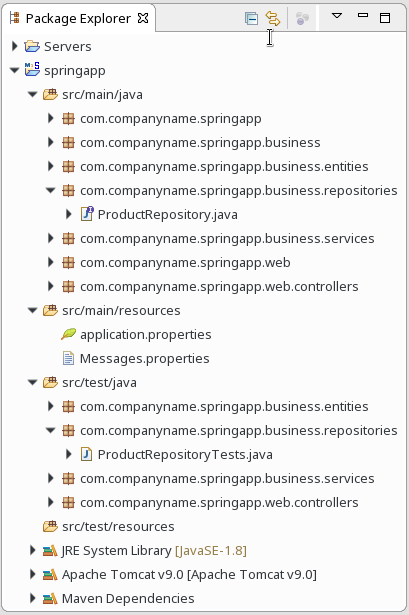Click the Package Explorer hierarchy tab icon
The height and width of the screenshot is (615, 409).
coord(15,18)
